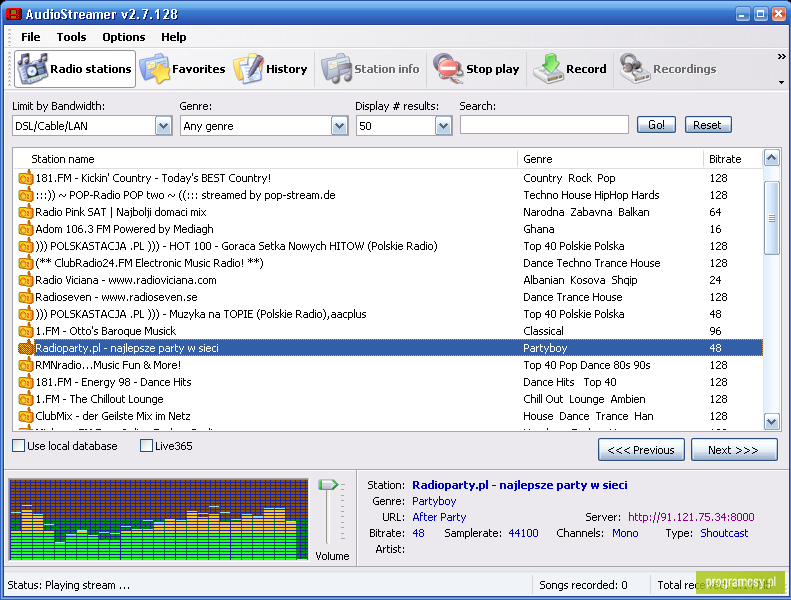Click station list scroll down arrow
791x600 pixels.
(x=771, y=421)
